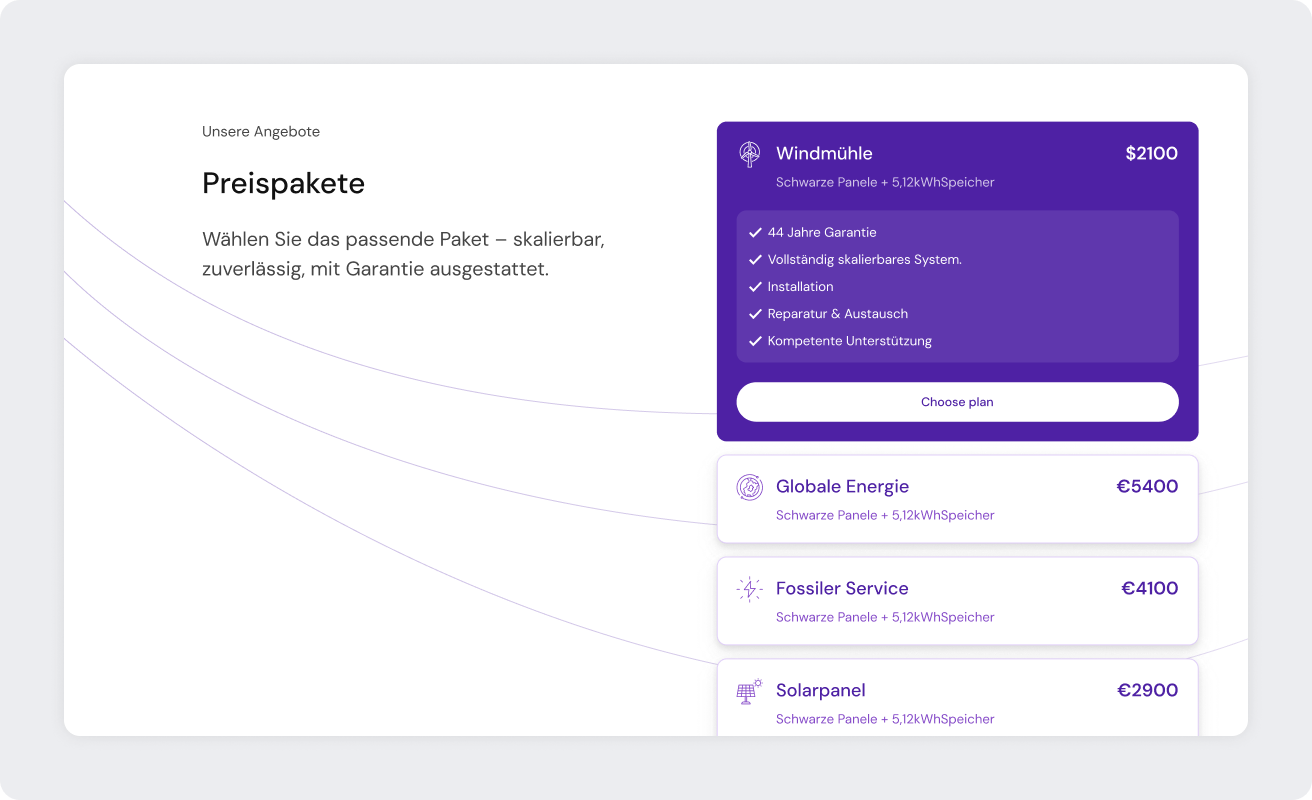Click the checkmark beside 44 Jahre Garantie
Viewport: 1312px width, 800px height.
(x=755, y=233)
